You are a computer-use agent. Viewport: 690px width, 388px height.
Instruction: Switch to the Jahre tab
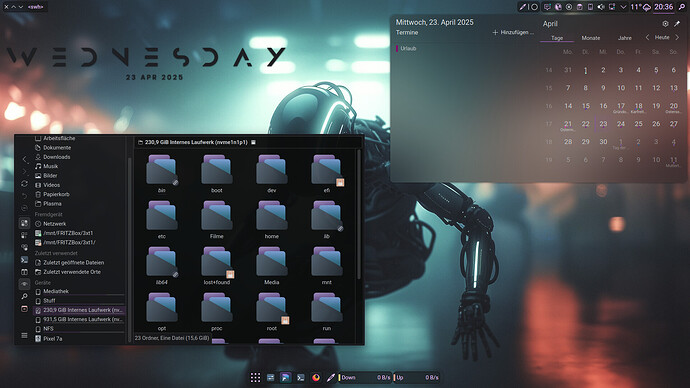(625, 38)
